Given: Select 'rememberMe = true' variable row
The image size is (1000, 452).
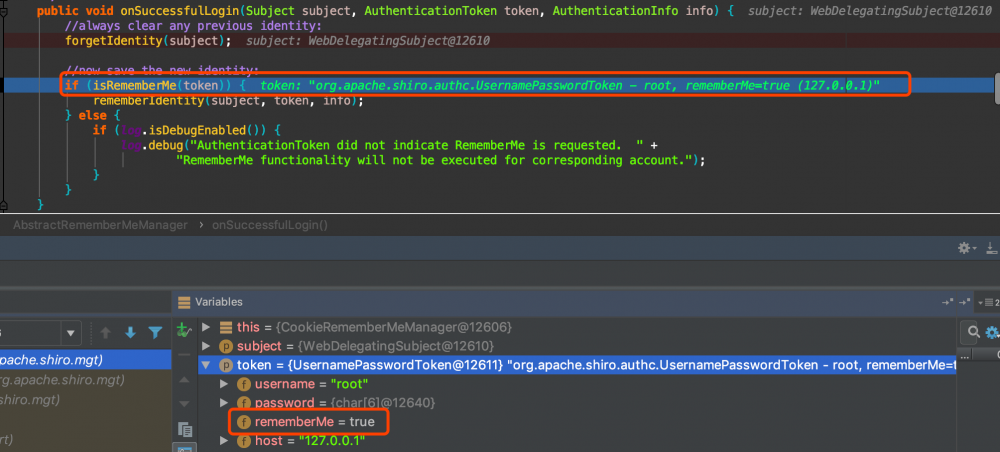Looking at the screenshot, I should pyautogui.click(x=577, y=422).
